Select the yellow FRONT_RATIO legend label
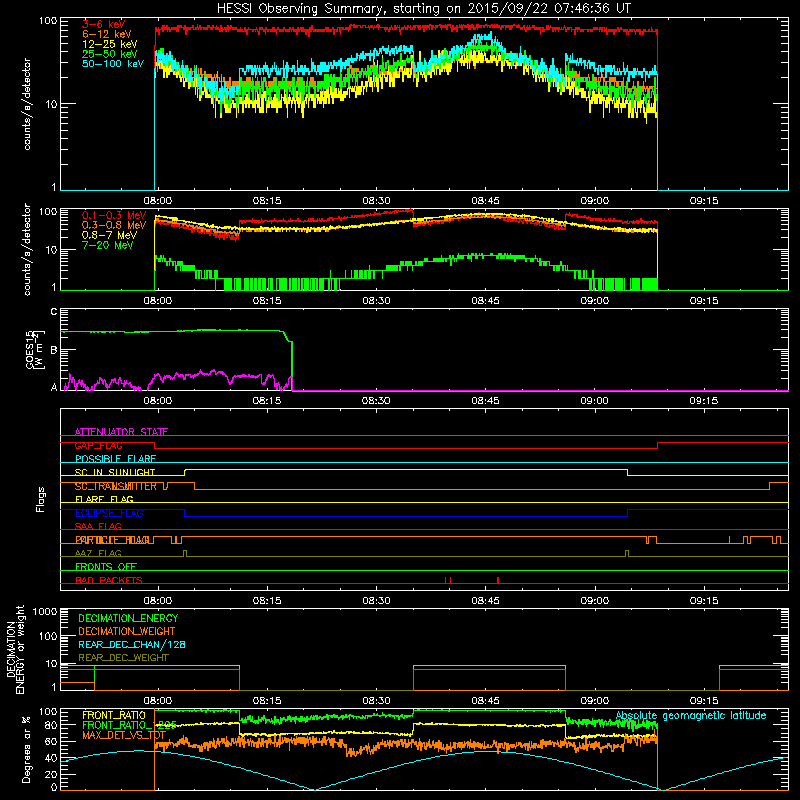Screen dimensions: 800x800 pyautogui.click(x=114, y=715)
